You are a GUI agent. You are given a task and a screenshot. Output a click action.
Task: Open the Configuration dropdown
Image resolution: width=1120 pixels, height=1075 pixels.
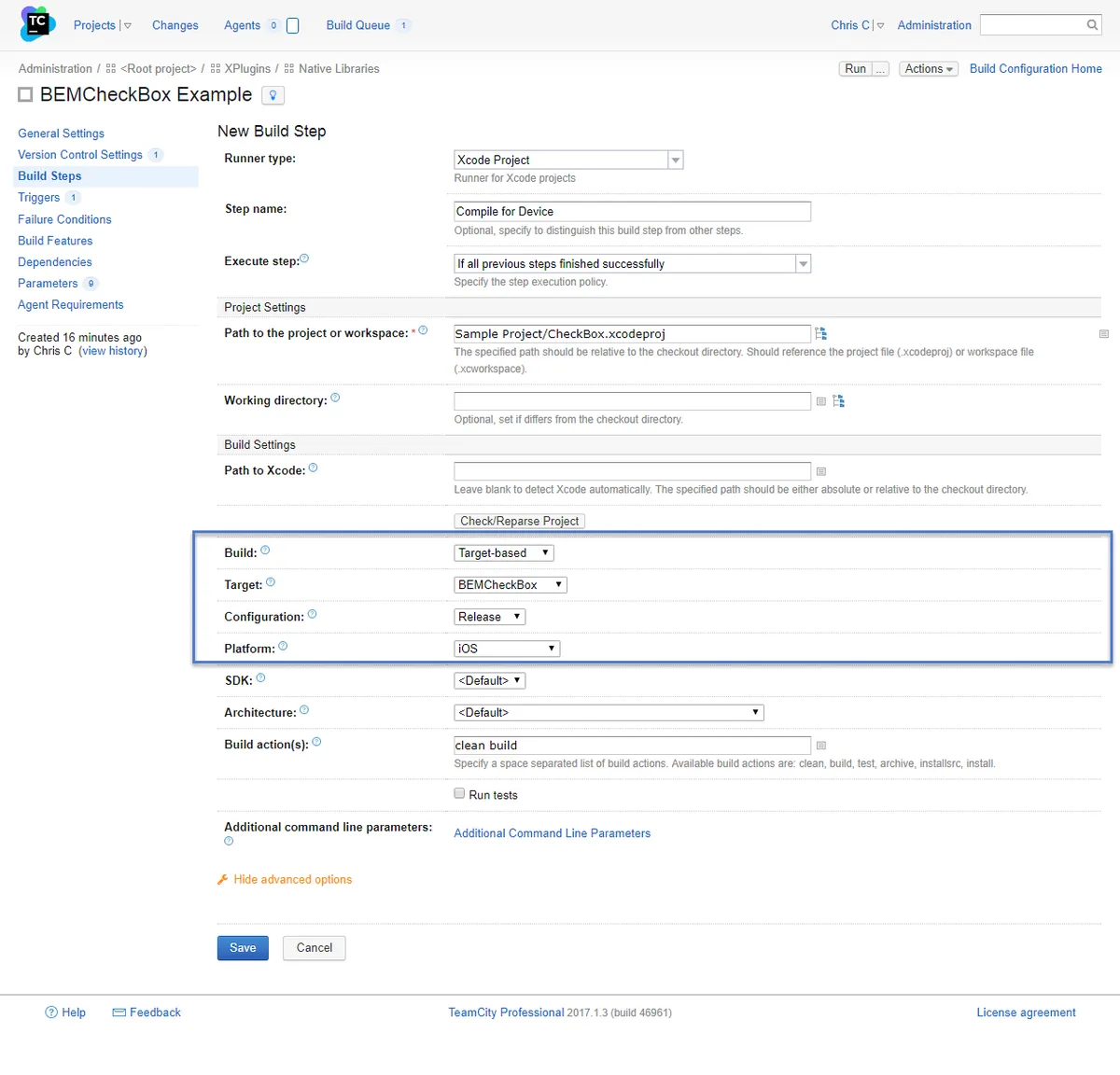pyautogui.click(x=490, y=617)
